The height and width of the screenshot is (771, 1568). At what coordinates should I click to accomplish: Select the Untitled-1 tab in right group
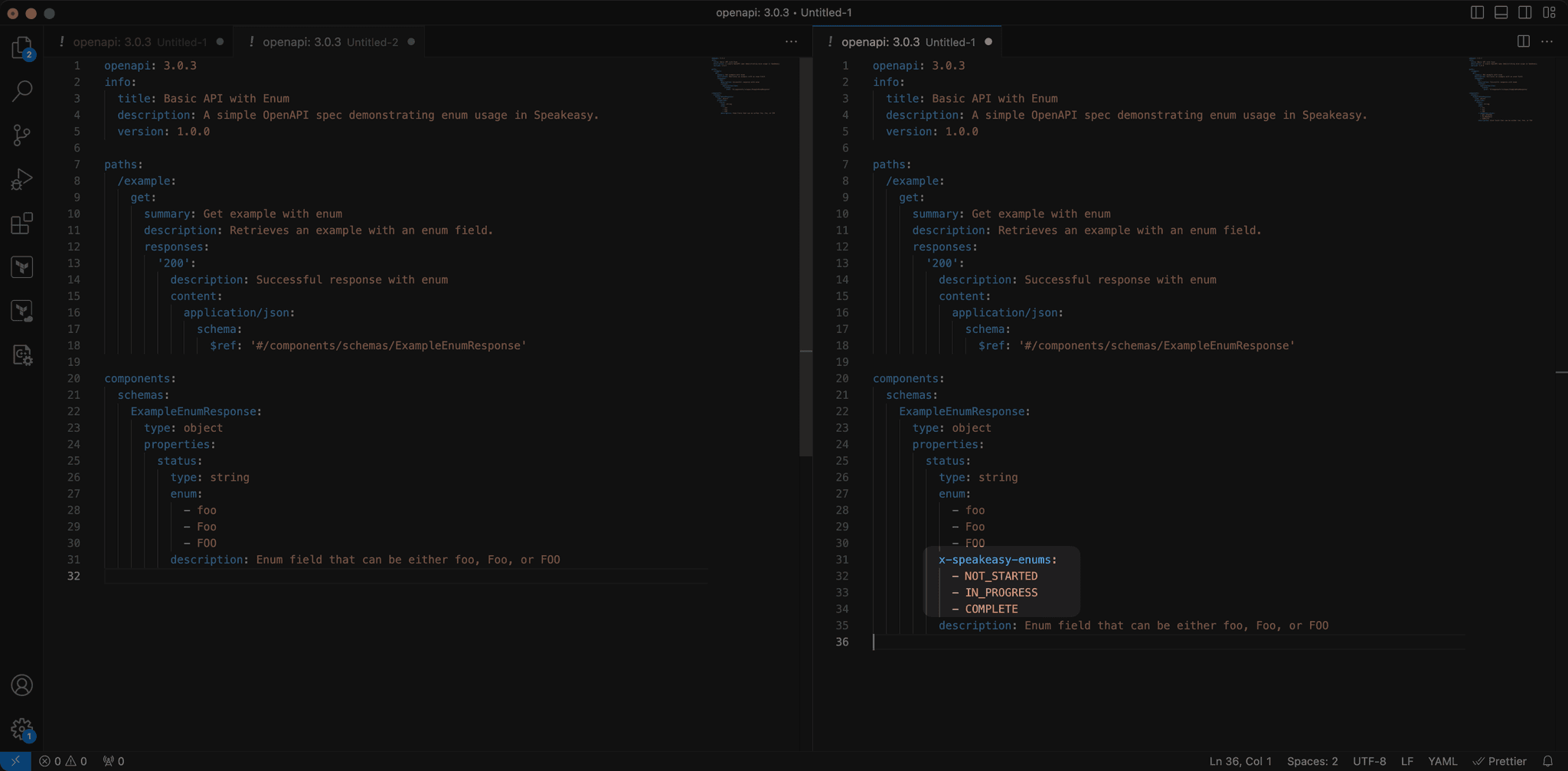coord(908,42)
